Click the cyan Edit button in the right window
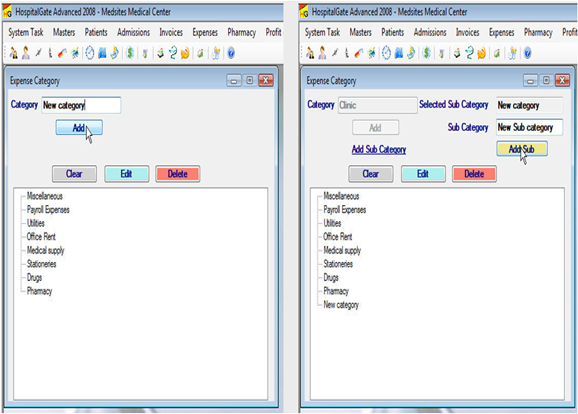Screen dimensions: 578x414 coord(423,174)
